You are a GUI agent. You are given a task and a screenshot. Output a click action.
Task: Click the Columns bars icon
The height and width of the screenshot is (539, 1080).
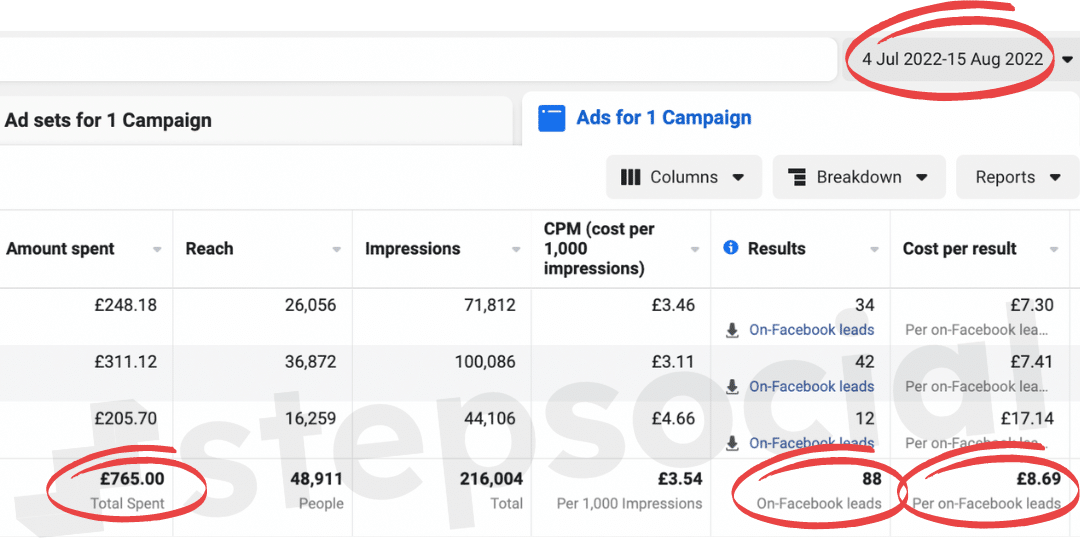coord(630,177)
